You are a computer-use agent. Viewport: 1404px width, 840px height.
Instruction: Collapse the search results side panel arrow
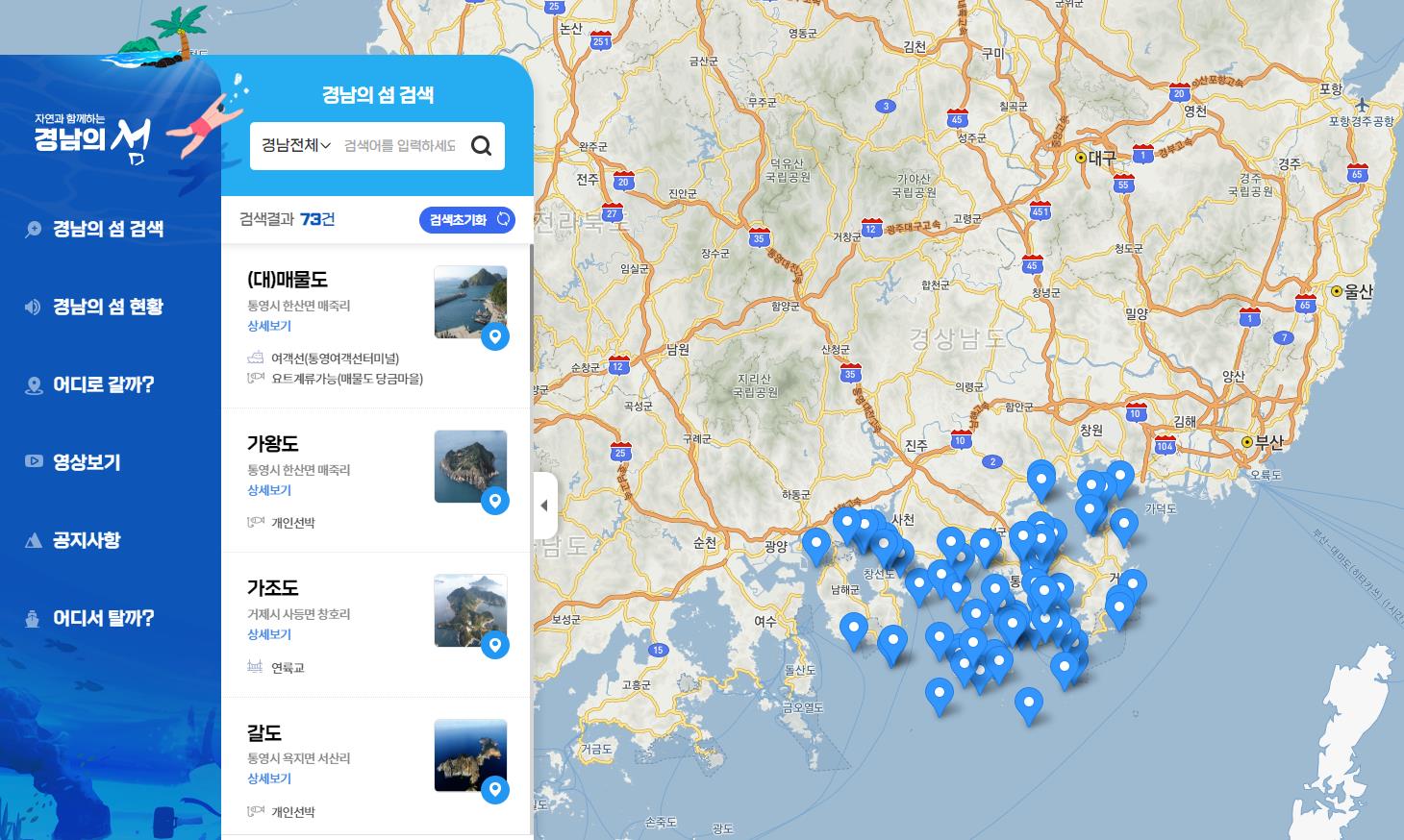coord(544,506)
